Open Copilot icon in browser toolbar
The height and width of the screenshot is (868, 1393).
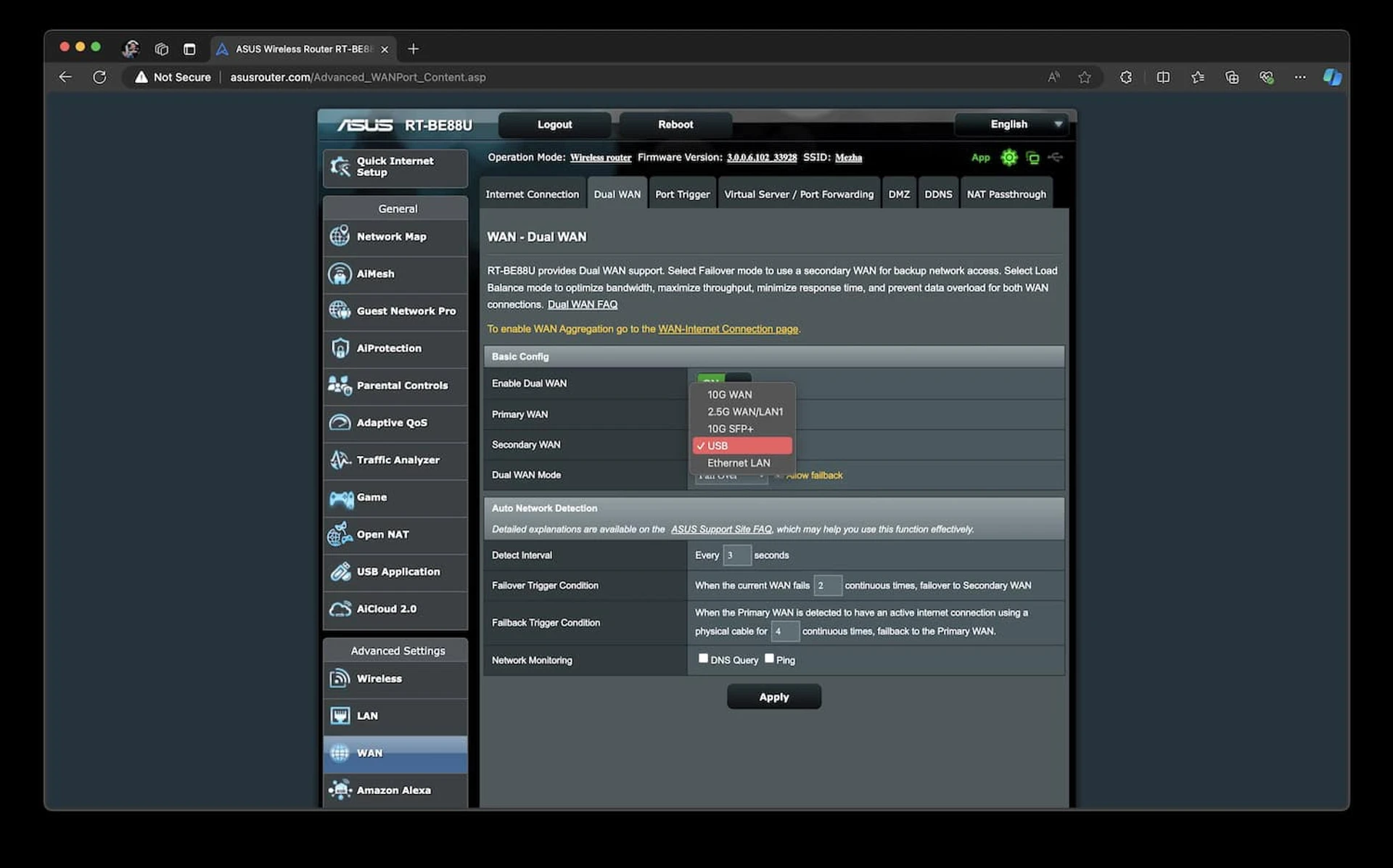pyautogui.click(x=1332, y=77)
